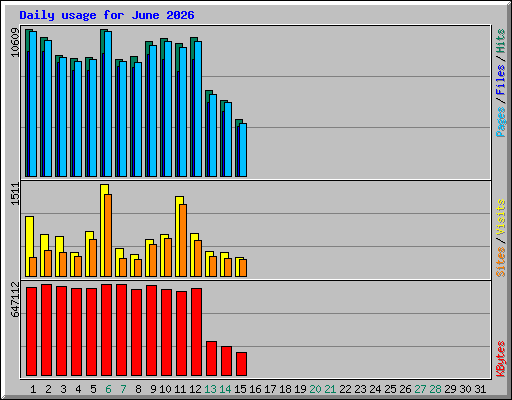
Task: Click the day 8 red KBytes bar
Action: pos(136,332)
